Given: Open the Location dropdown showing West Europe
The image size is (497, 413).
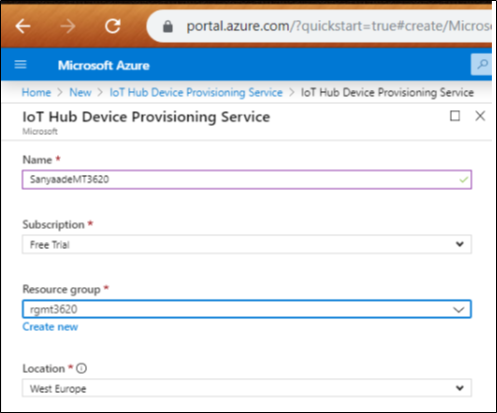Looking at the screenshot, I should tap(247, 388).
